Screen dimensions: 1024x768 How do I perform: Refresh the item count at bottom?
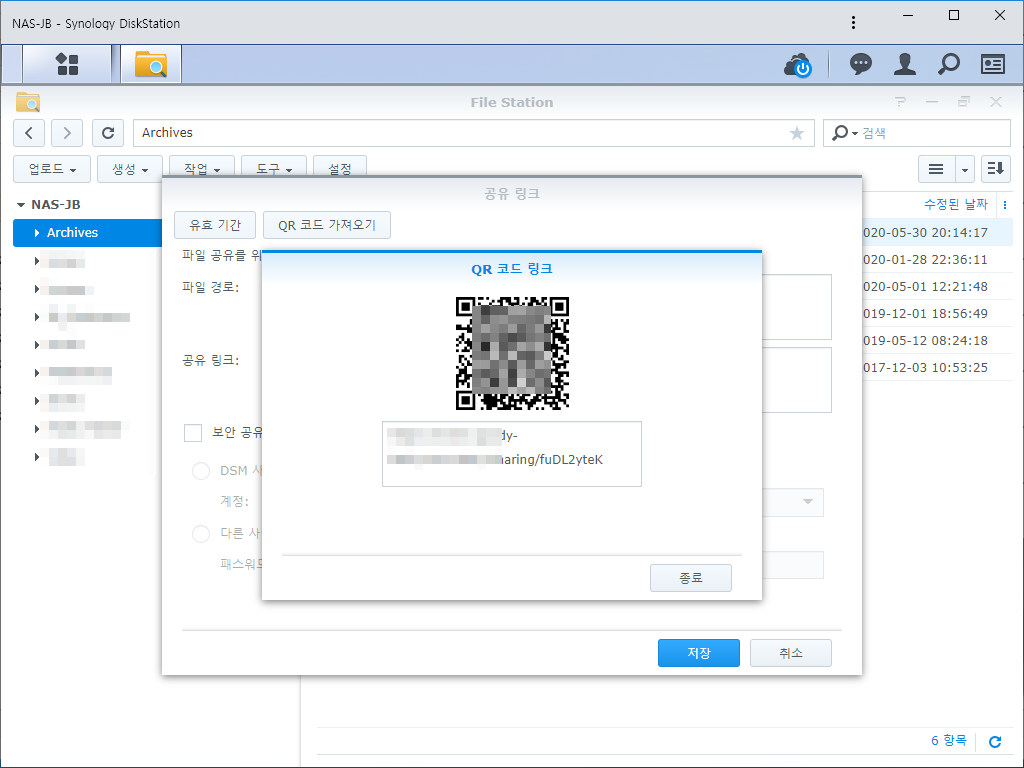coord(995,742)
